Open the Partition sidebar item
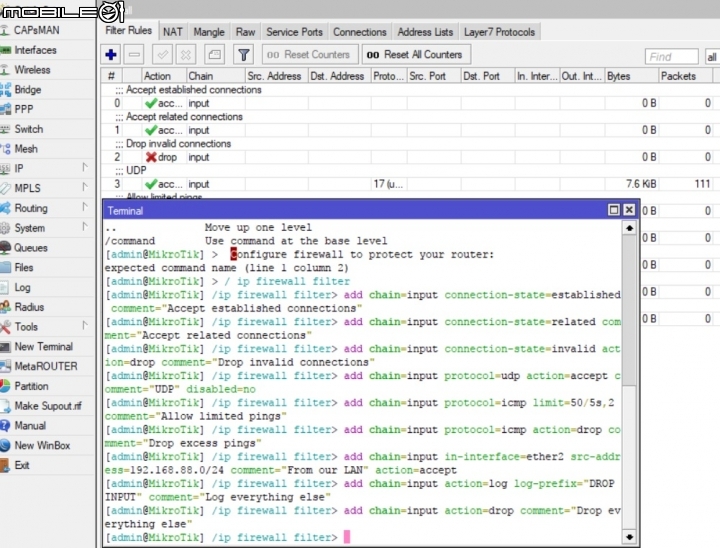 31,386
